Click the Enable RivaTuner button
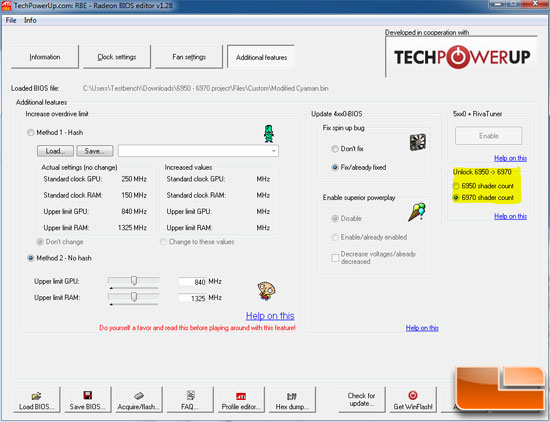 489,136
